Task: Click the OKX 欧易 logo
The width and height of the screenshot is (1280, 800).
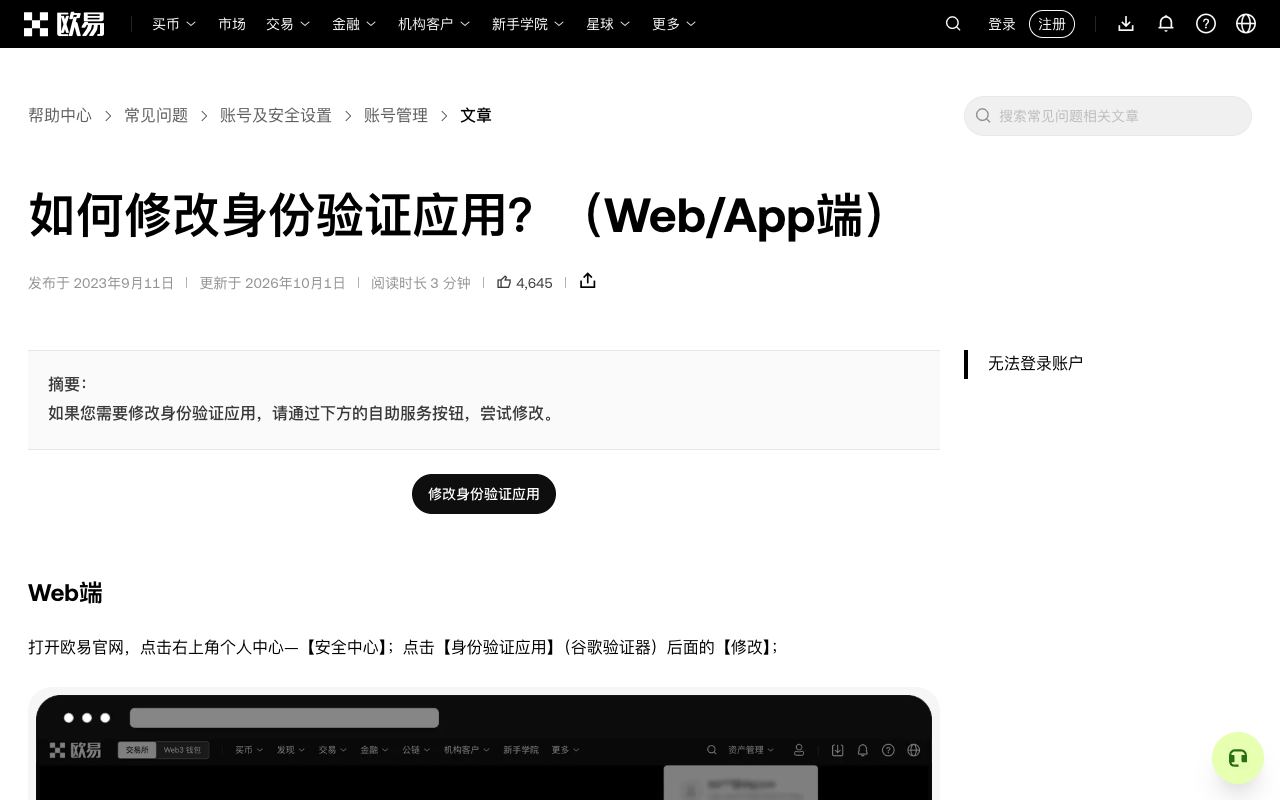Action: click(64, 24)
